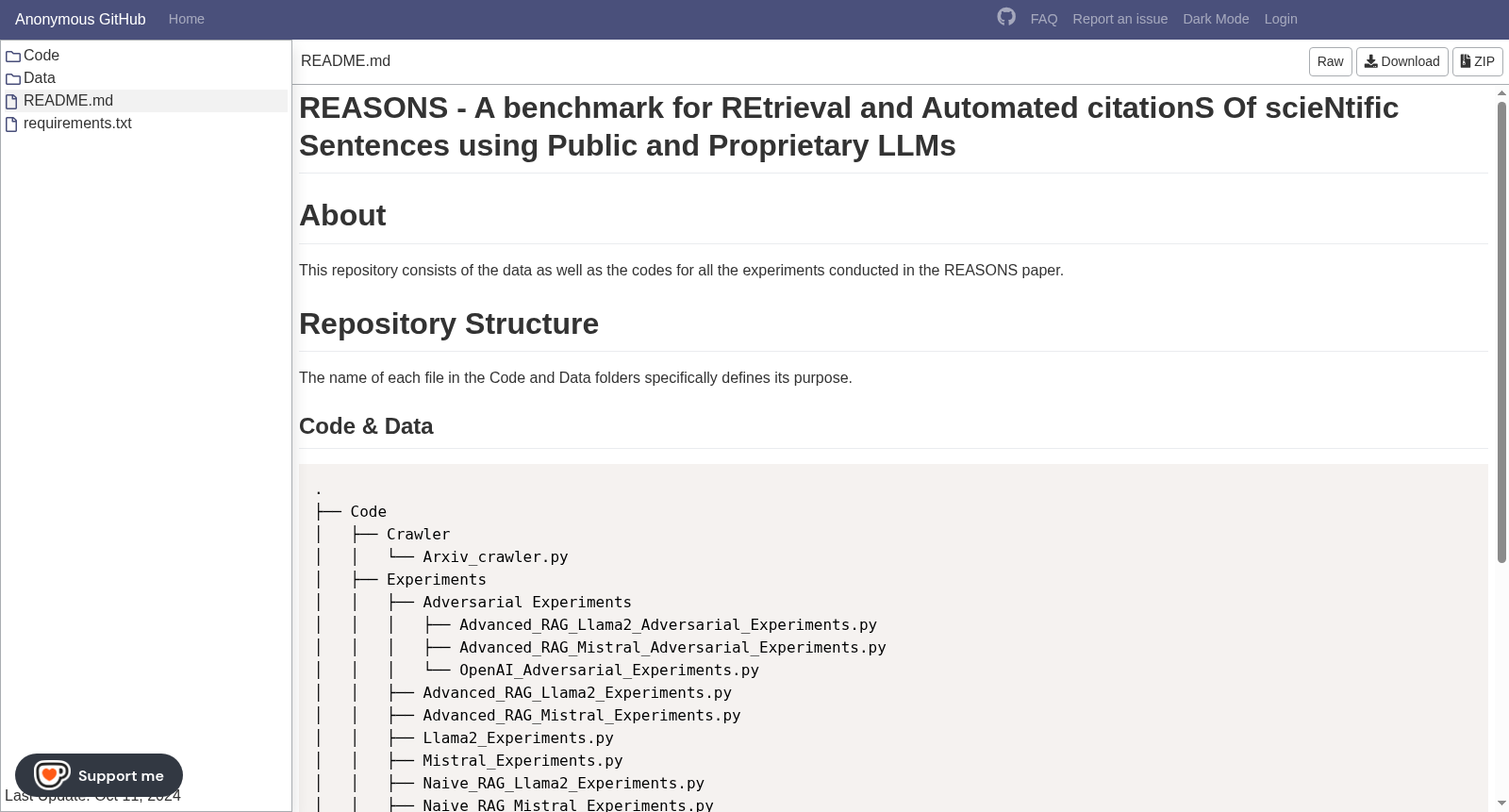Click the Code & Data heading
The width and height of the screenshot is (1509, 812).
[366, 426]
